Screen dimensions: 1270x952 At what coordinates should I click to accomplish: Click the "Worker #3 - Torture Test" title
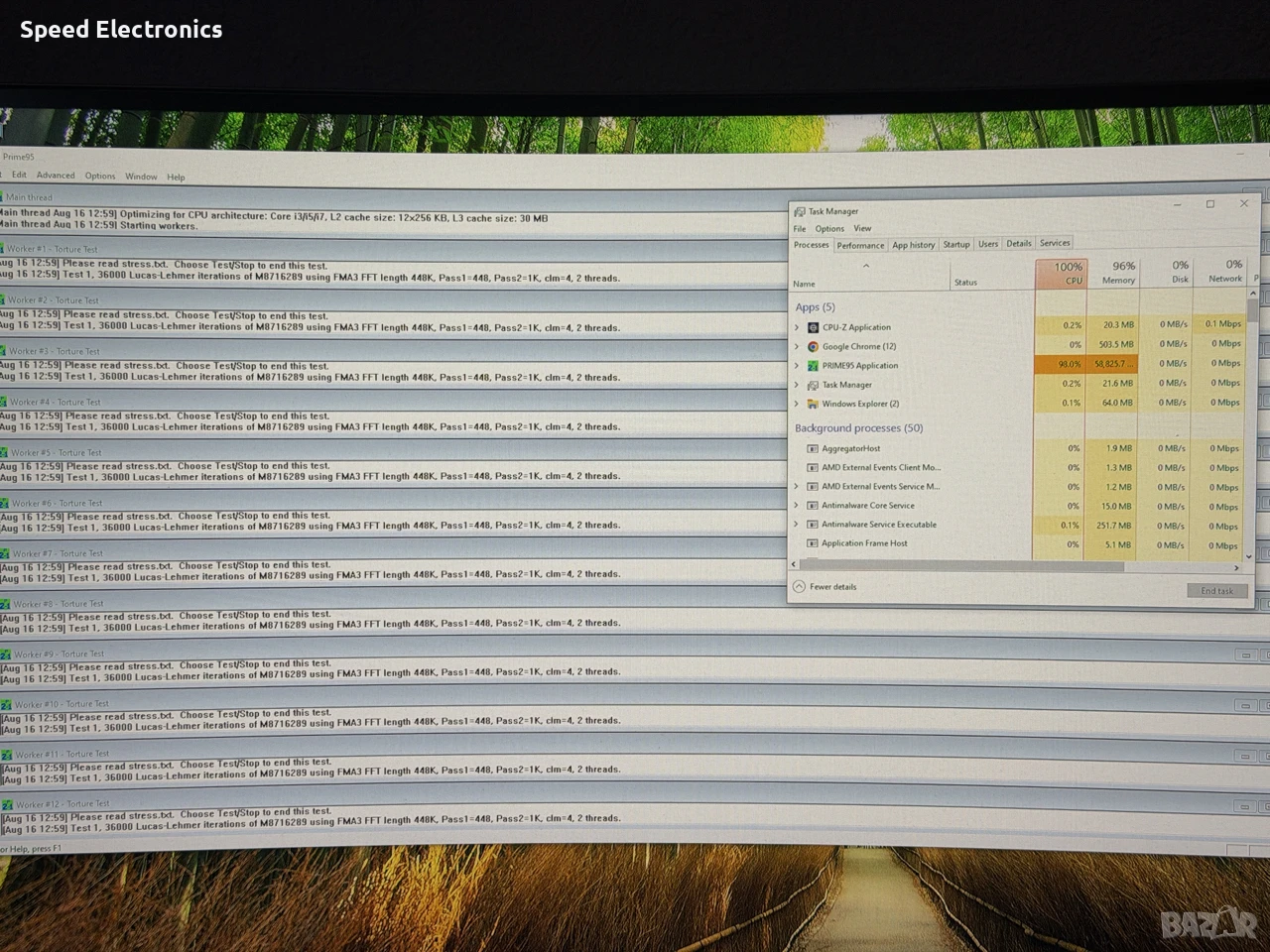[x=55, y=351]
